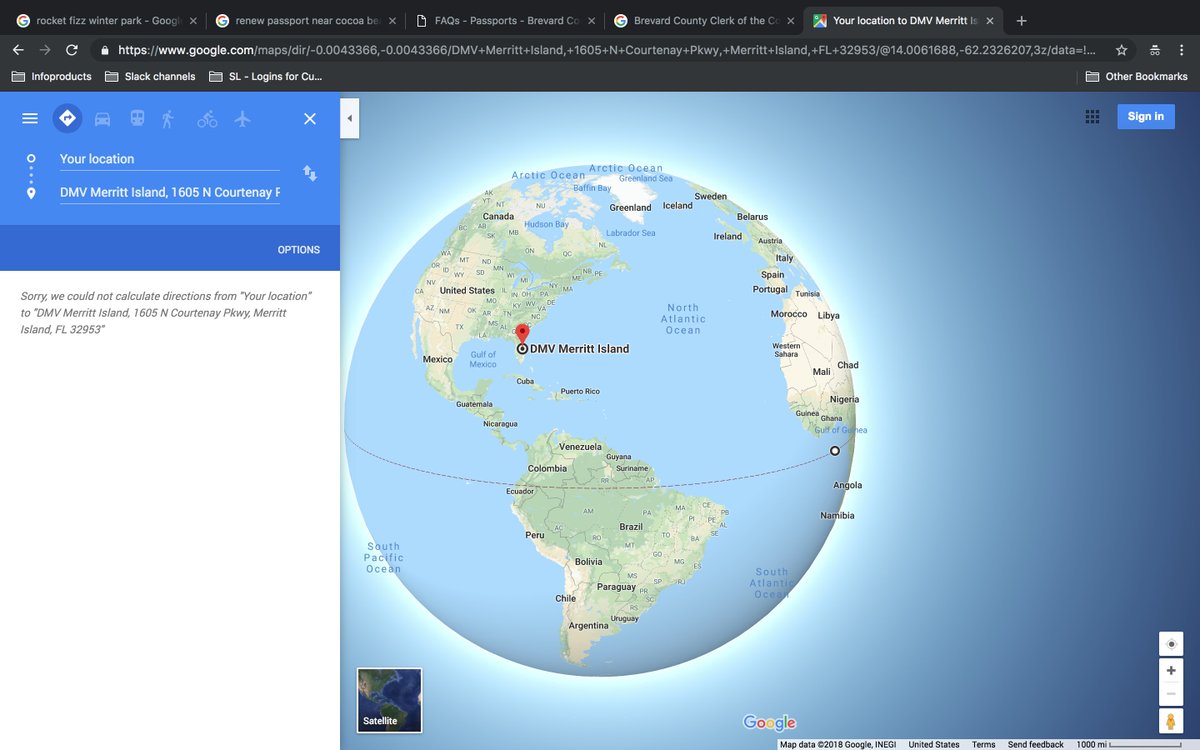Click the red DMV Merritt Island pin

[521, 334]
